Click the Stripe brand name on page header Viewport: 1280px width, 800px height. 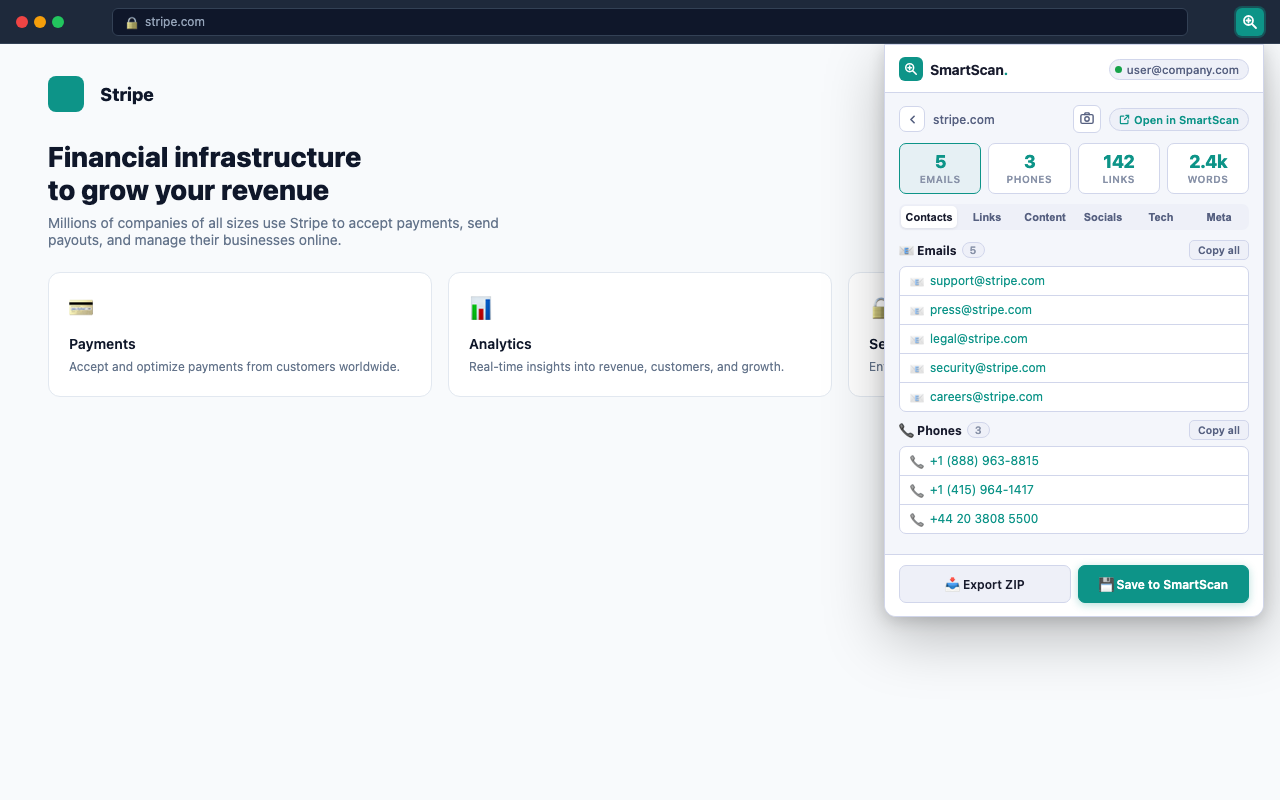127,95
